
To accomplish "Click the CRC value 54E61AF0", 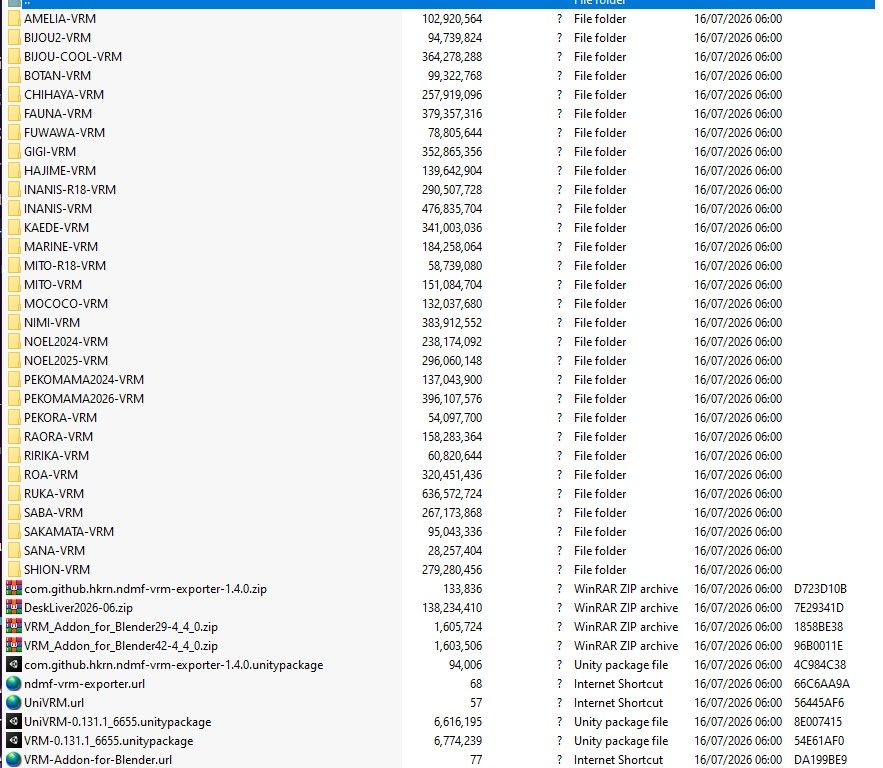I will [819, 741].
